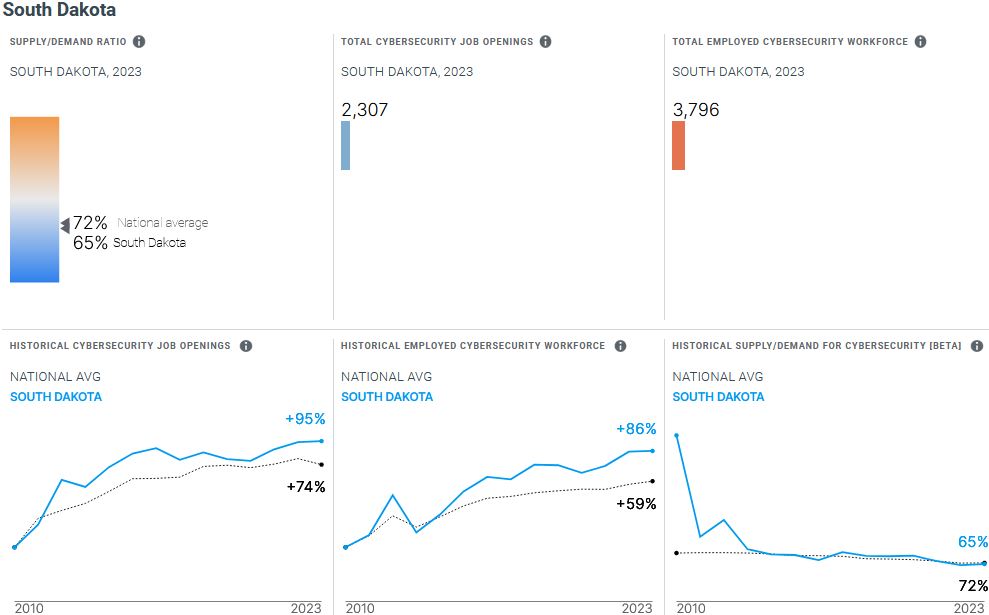Image resolution: width=989 pixels, height=615 pixels.
Task: Open info for Historical Supply/Demand Beta chart
Action: tap(976, 346)
